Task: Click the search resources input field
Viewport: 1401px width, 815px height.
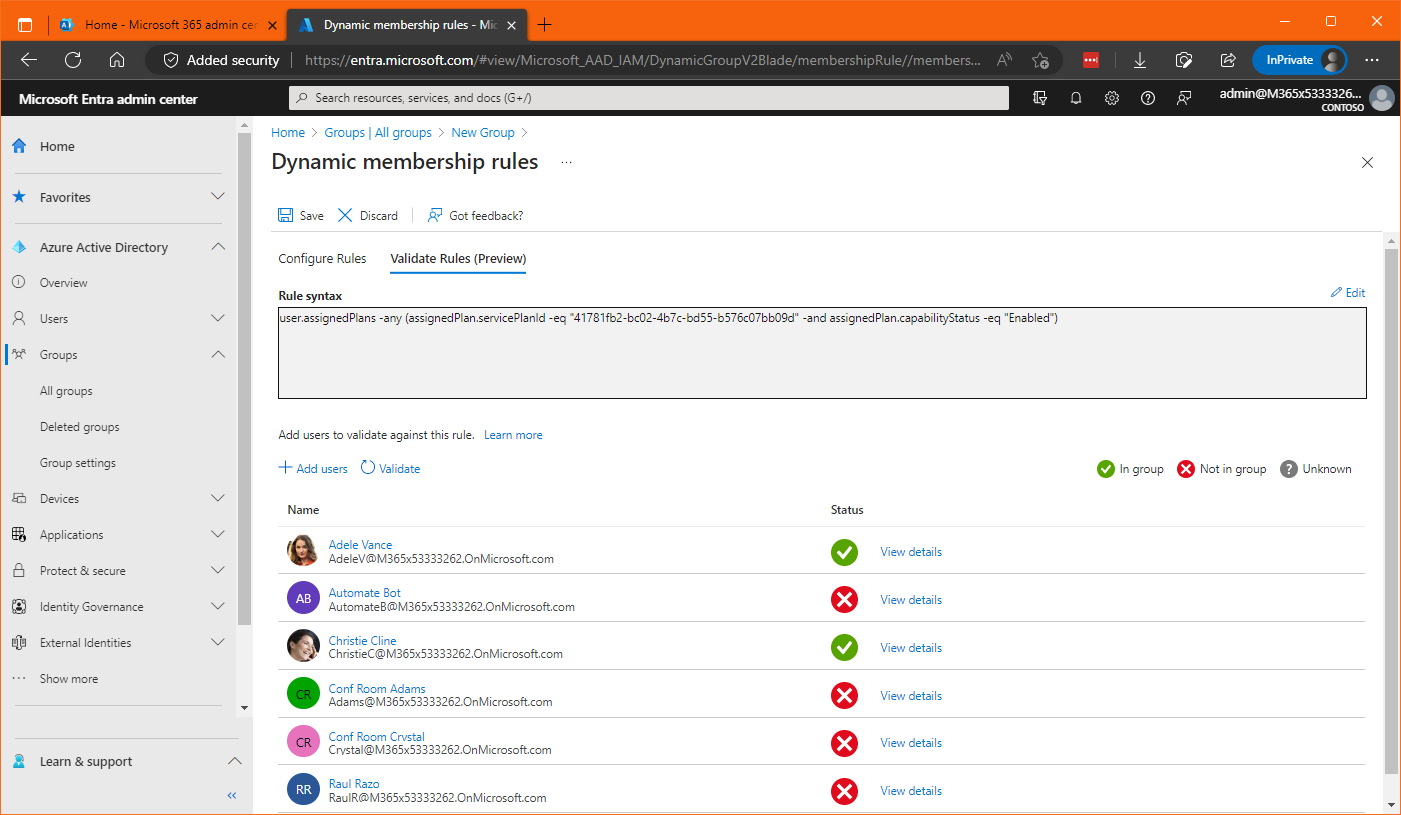Action: coord(650,98)
